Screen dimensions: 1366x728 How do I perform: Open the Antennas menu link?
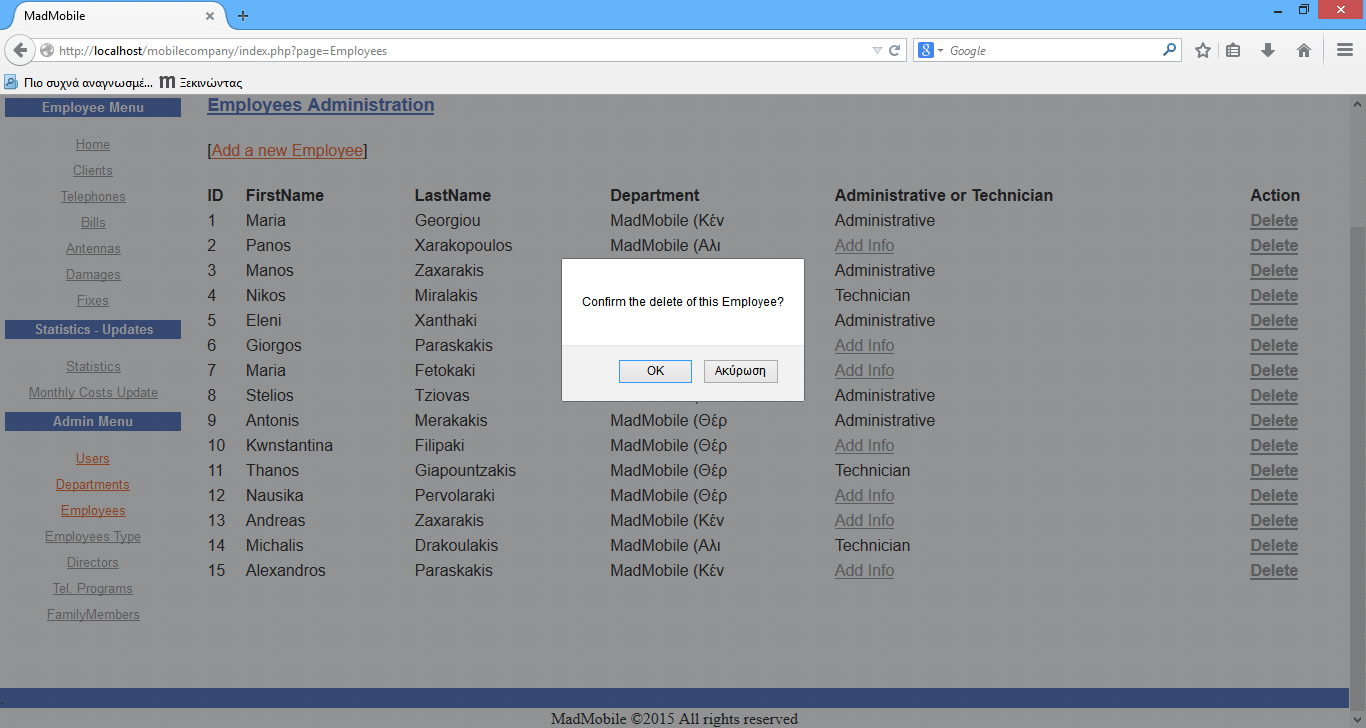point(93,249)
